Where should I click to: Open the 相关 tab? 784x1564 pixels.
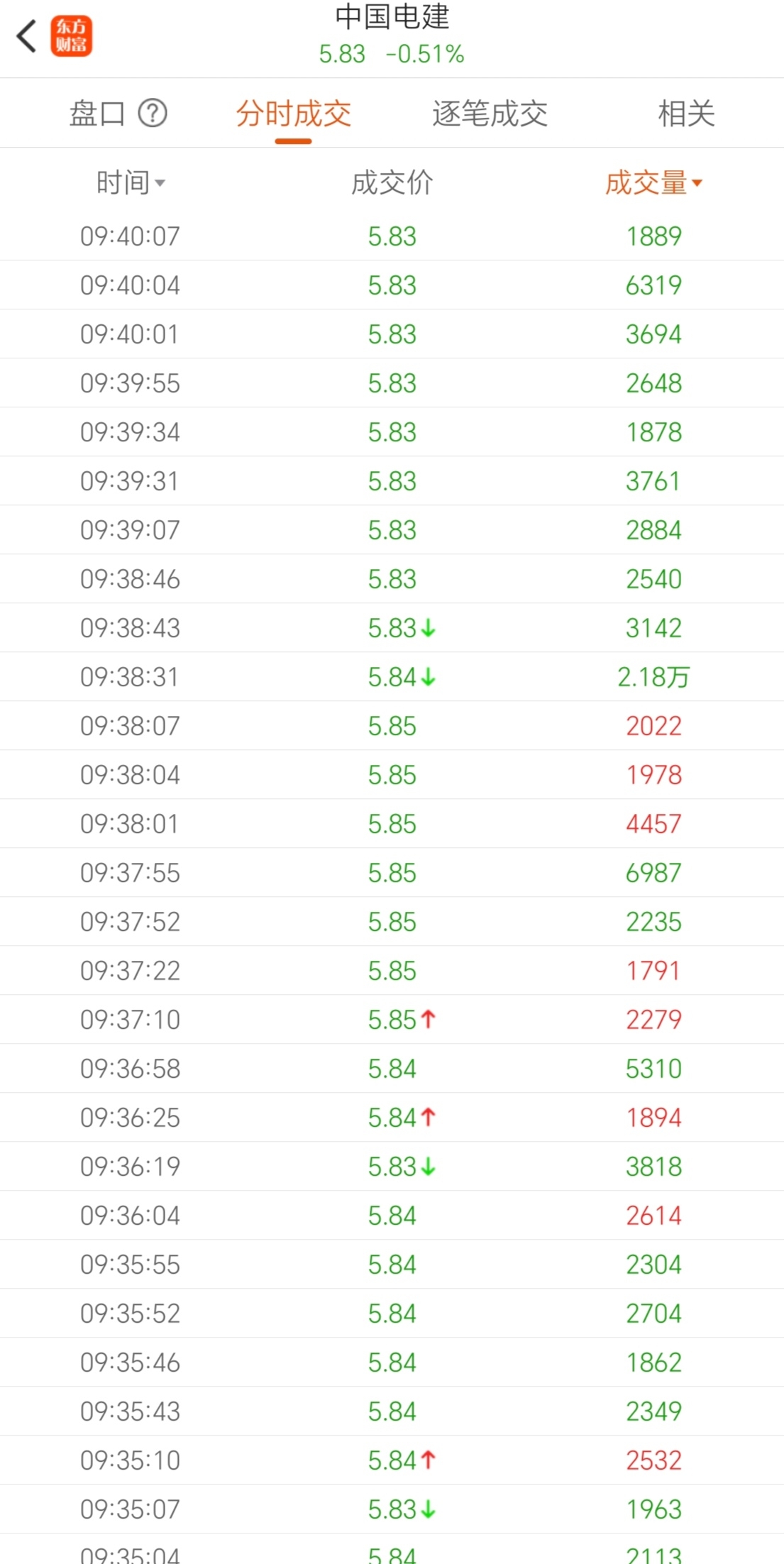685,114
